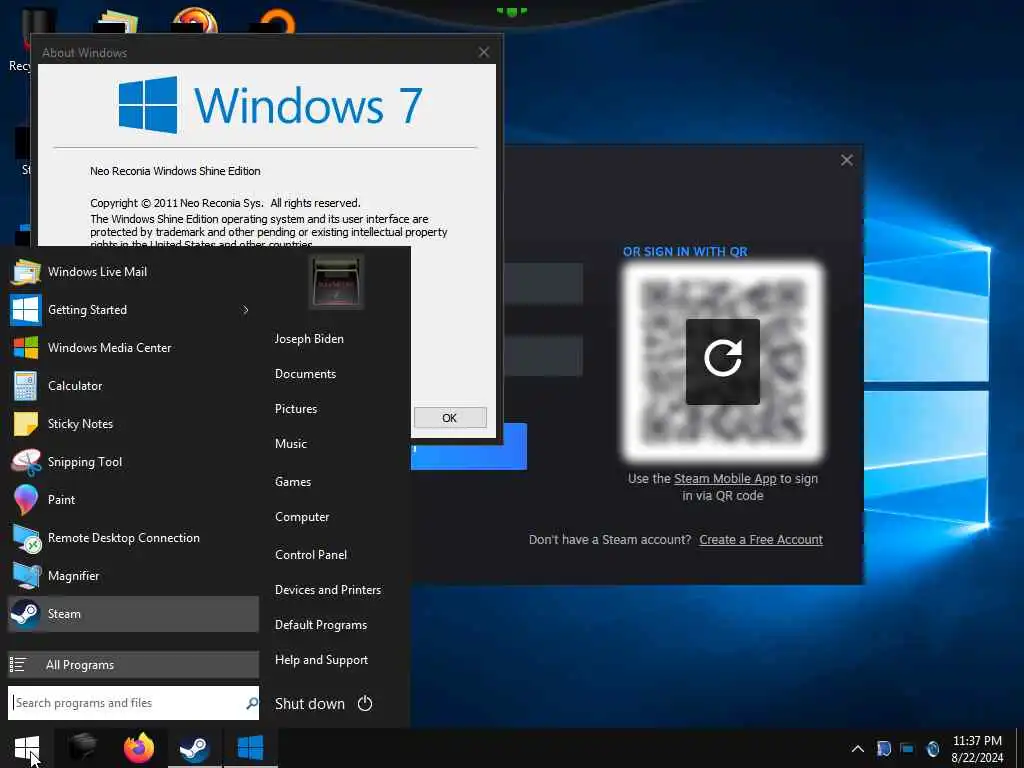
Task: Close the Steam sign-in window
Action: tap(847, 160)
